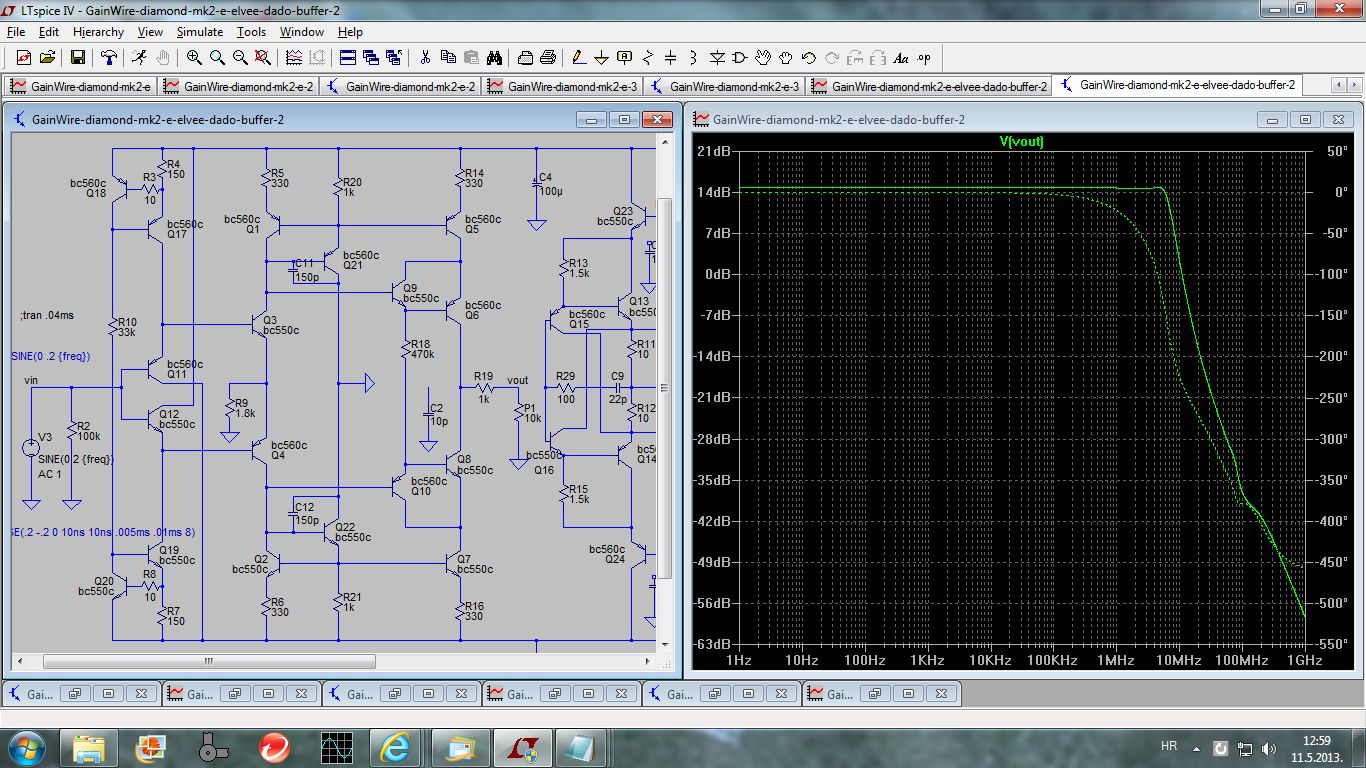Tile windows using the Tile icon

point(347,57)
